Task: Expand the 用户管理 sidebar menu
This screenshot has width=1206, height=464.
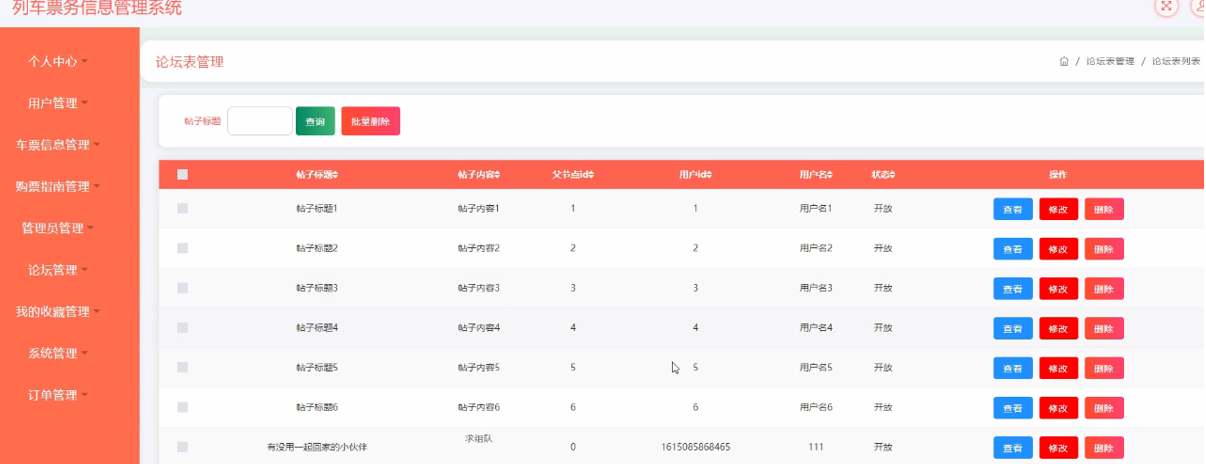Action: pyautogui.click(x=59, y=103)
